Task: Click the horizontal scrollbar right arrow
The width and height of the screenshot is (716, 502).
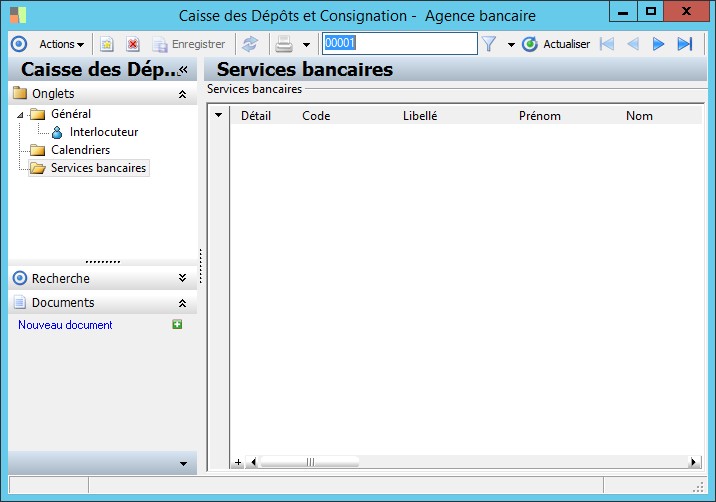Action: coord(694,462)
